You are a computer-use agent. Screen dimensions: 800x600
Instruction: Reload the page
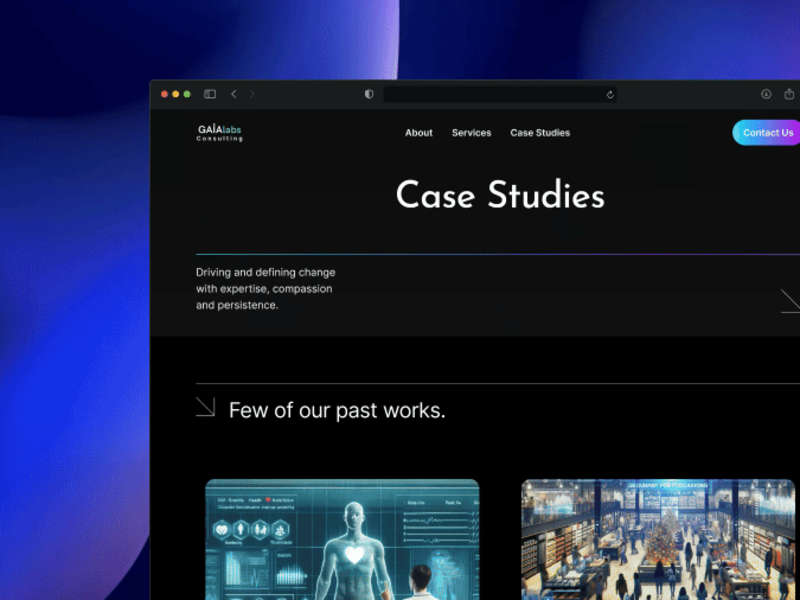tap(610, 94)
